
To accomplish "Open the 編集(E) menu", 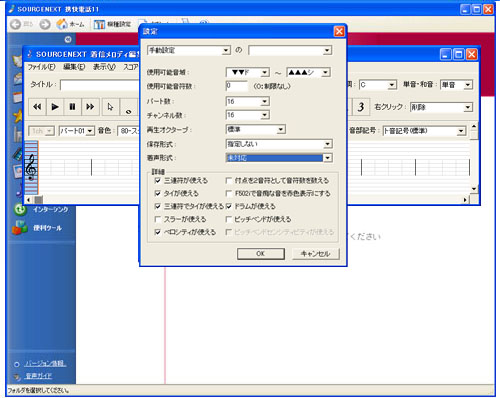I will point(74,67).
